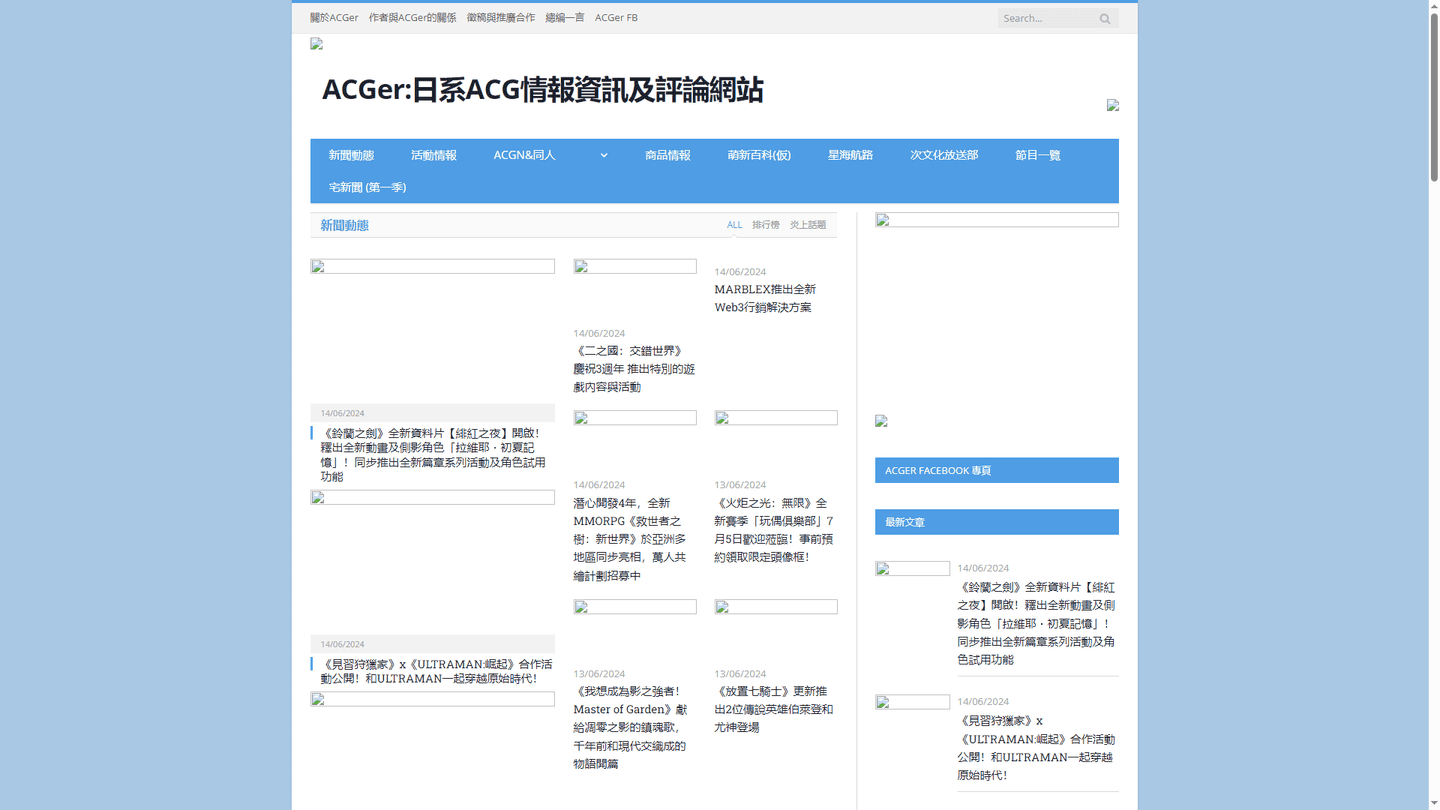Click sidebar thumbnail beside 見習狩獵家 article

913,702
